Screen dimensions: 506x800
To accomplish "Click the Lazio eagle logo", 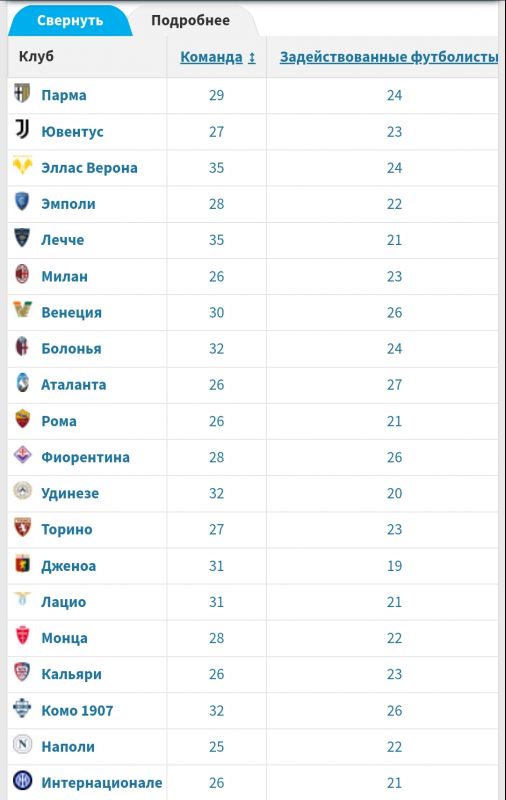I will [22, 598].
